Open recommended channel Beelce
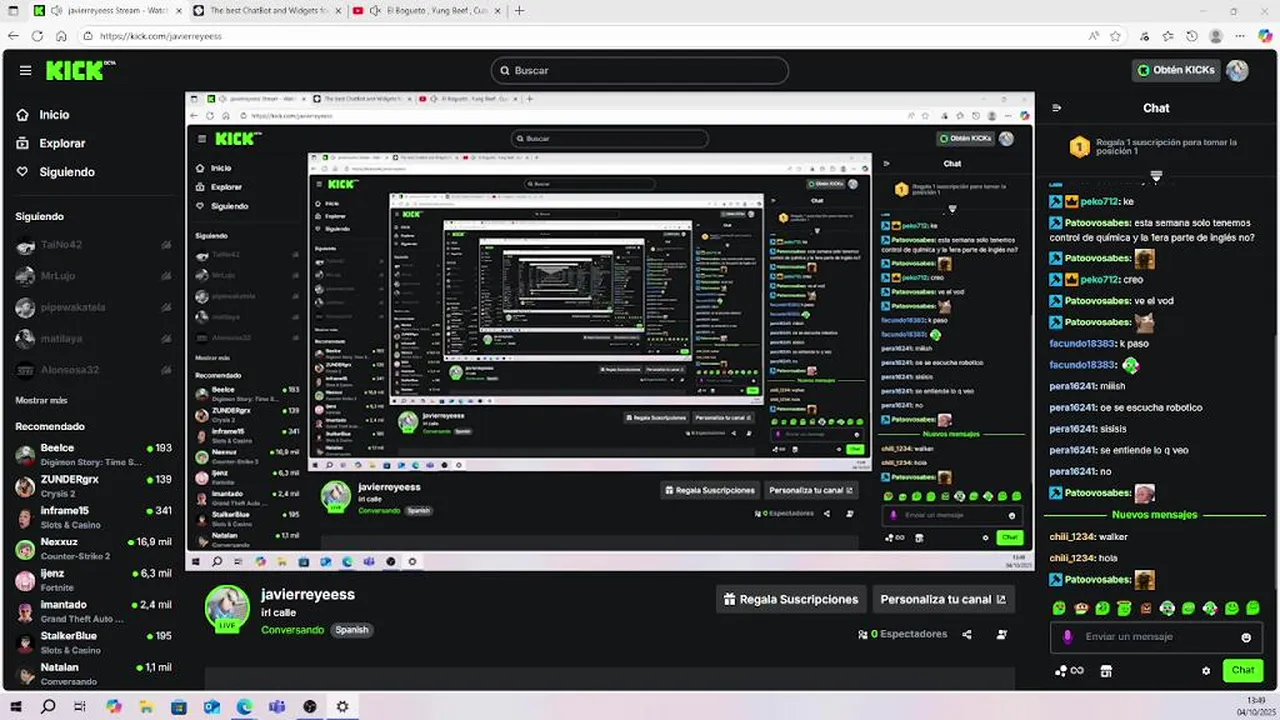 (93, 455)
